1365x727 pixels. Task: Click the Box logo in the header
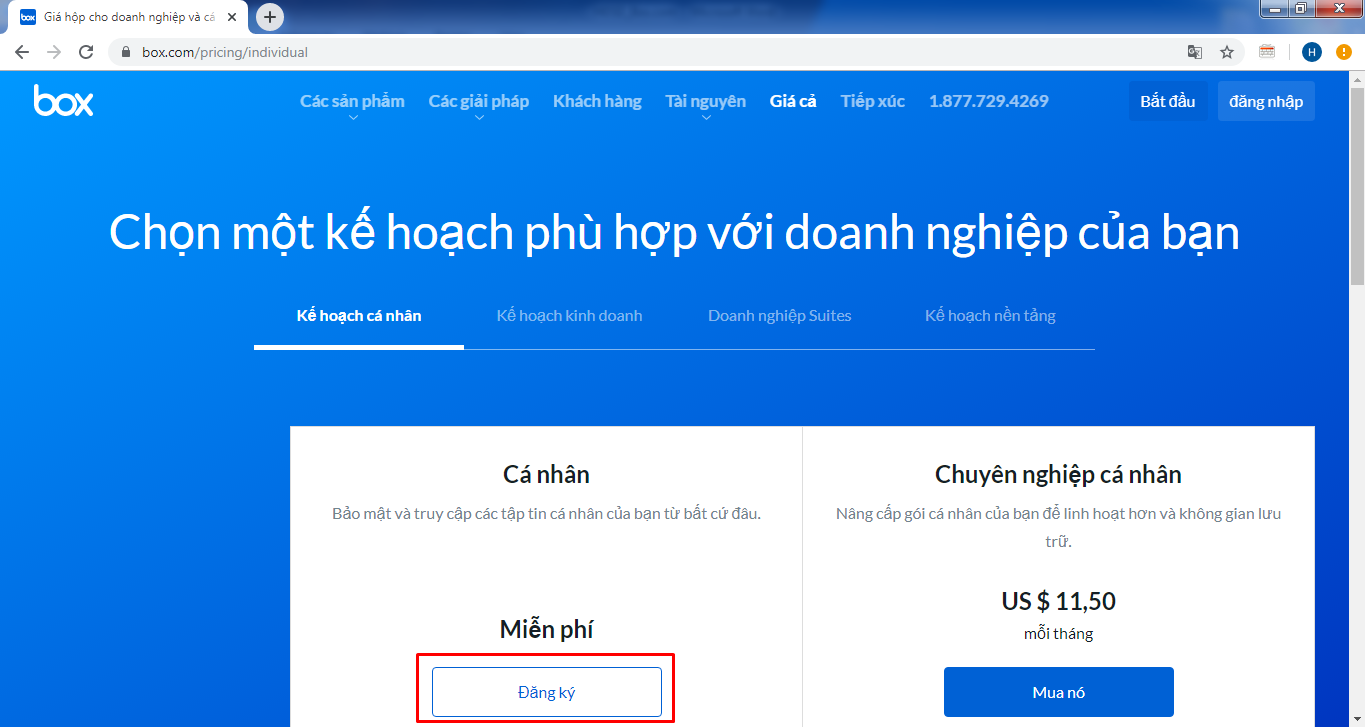coord(63,100)
